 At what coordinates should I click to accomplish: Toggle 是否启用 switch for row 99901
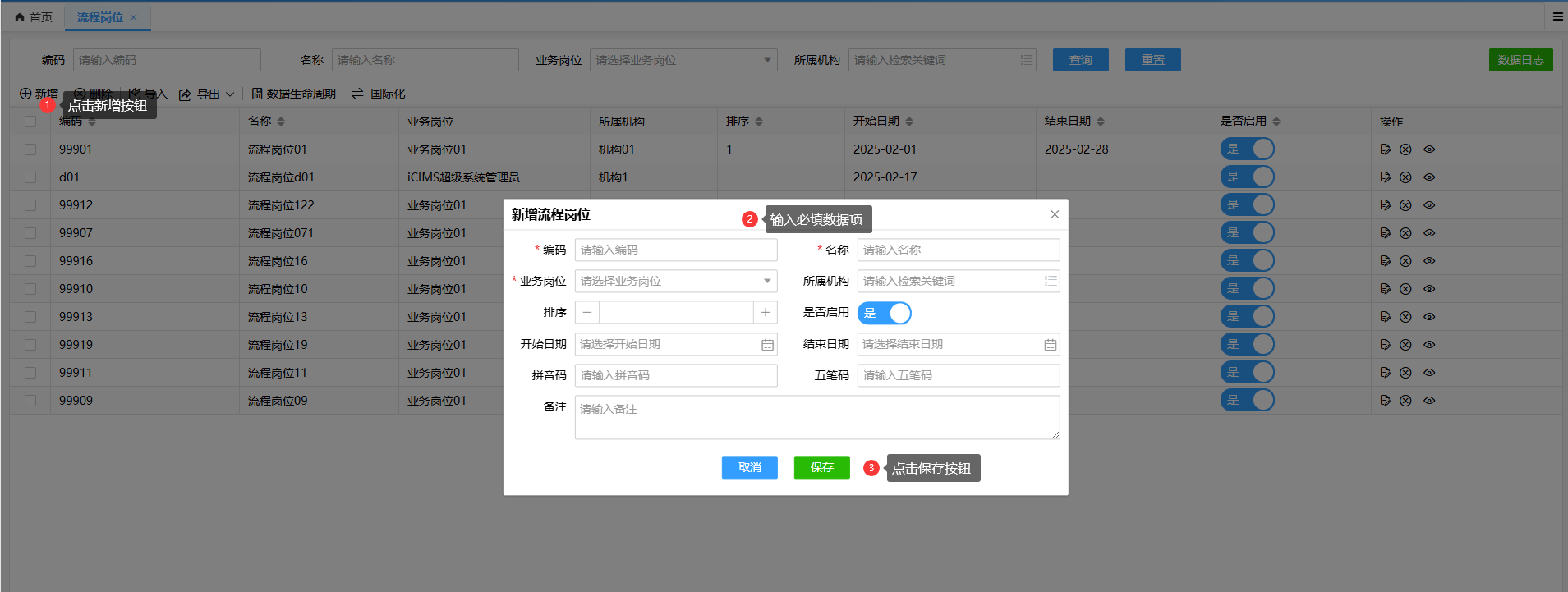[x=1247, y=149]
